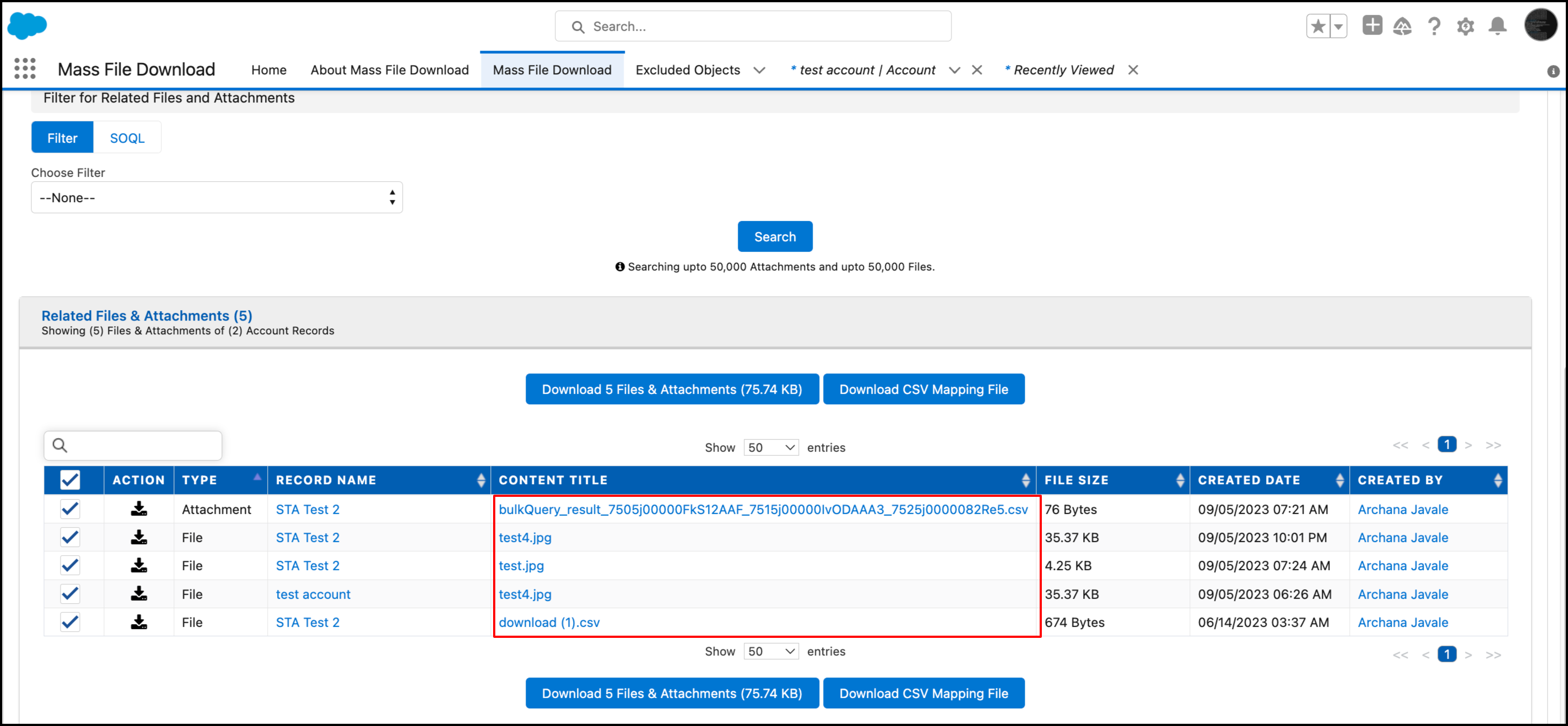Click top Download CSV Mapping File button
Image resolution: width=1568 pixels, height=726 pixels.
pos(923,389)
